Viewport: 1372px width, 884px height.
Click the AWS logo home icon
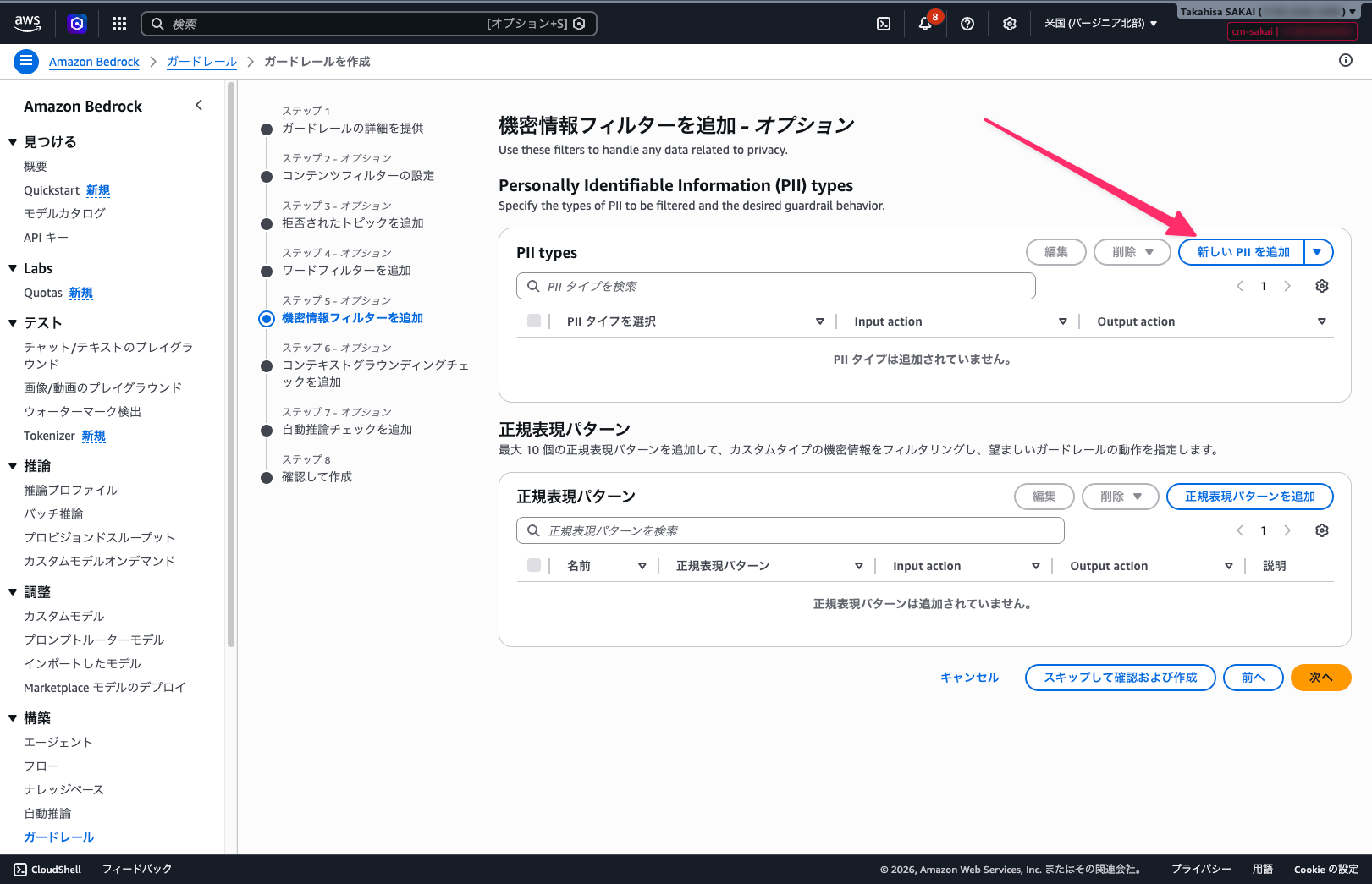28,24
